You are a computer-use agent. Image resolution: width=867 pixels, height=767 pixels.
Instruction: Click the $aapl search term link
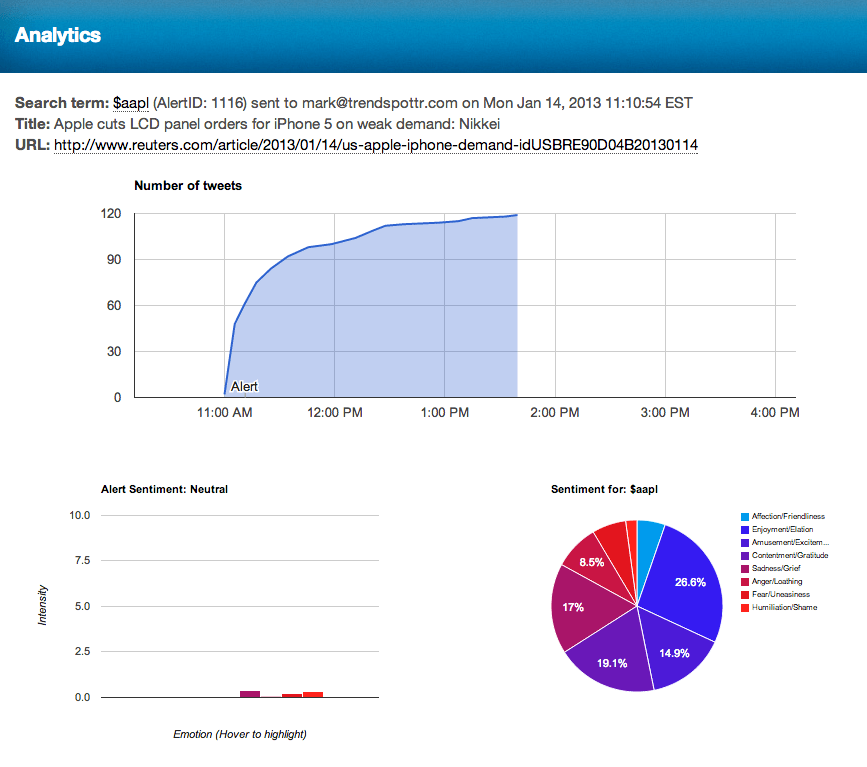[131, 103]
